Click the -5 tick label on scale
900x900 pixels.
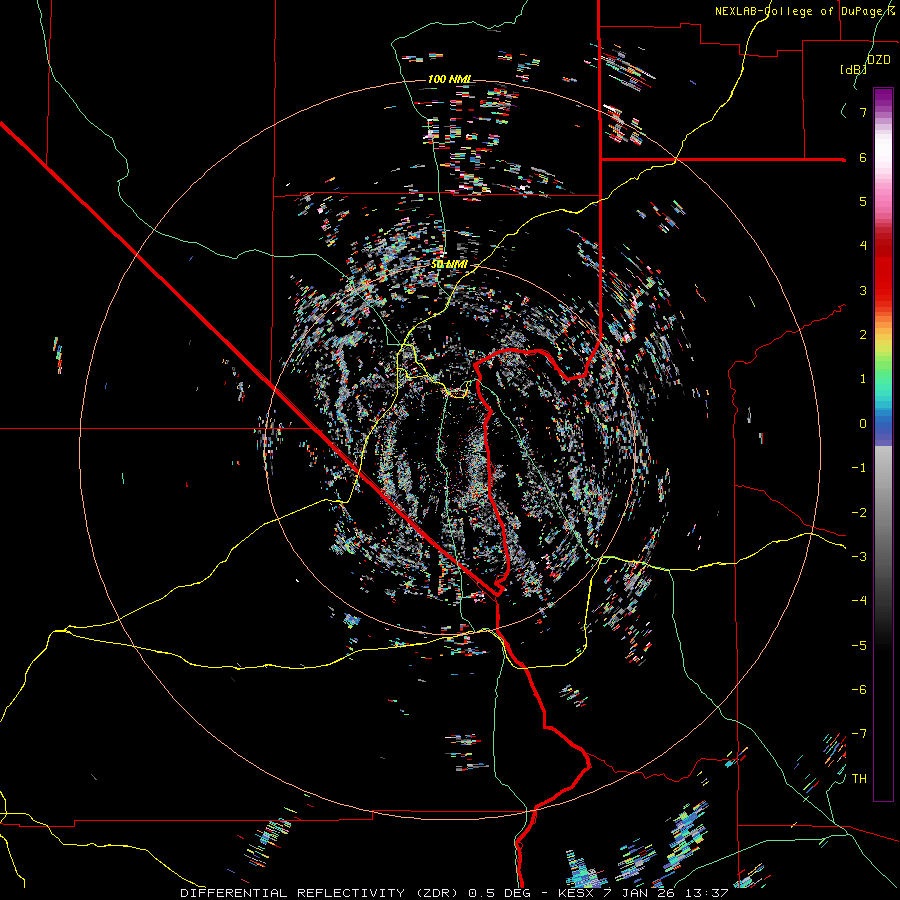tap(859, 646)
